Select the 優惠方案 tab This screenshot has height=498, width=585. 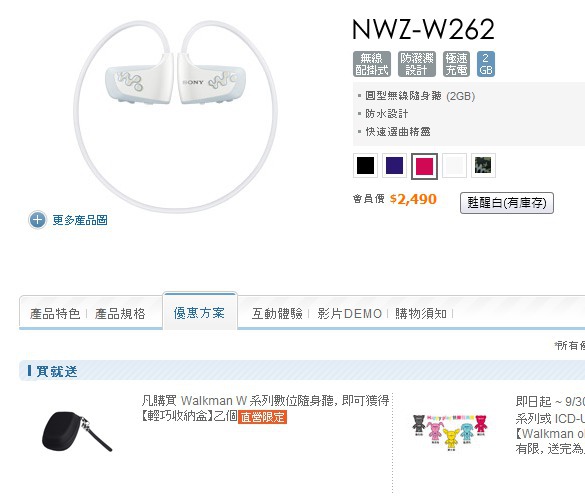coord(200,313)
